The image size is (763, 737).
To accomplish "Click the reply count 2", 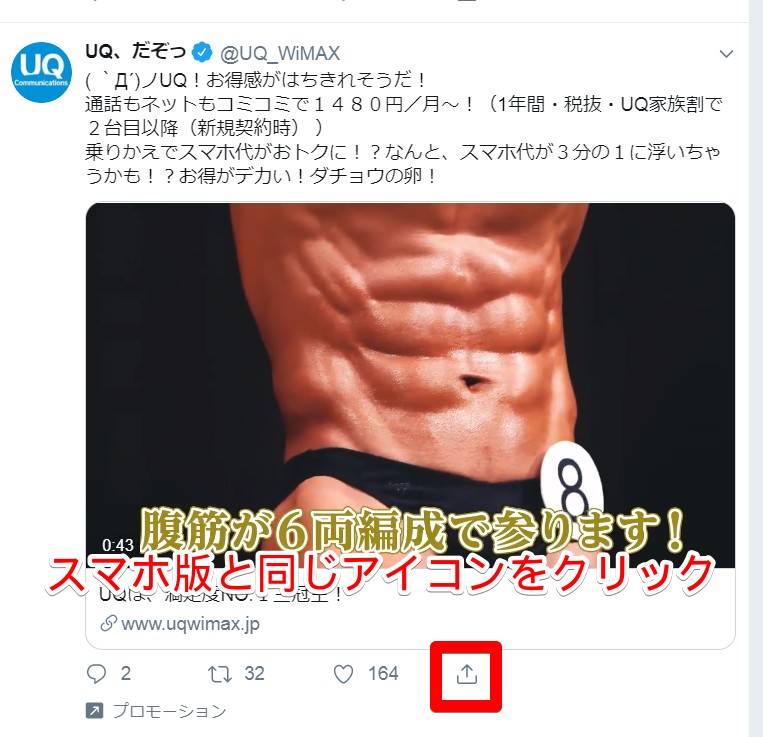I will pyautogui.click(x=126, y=674).
